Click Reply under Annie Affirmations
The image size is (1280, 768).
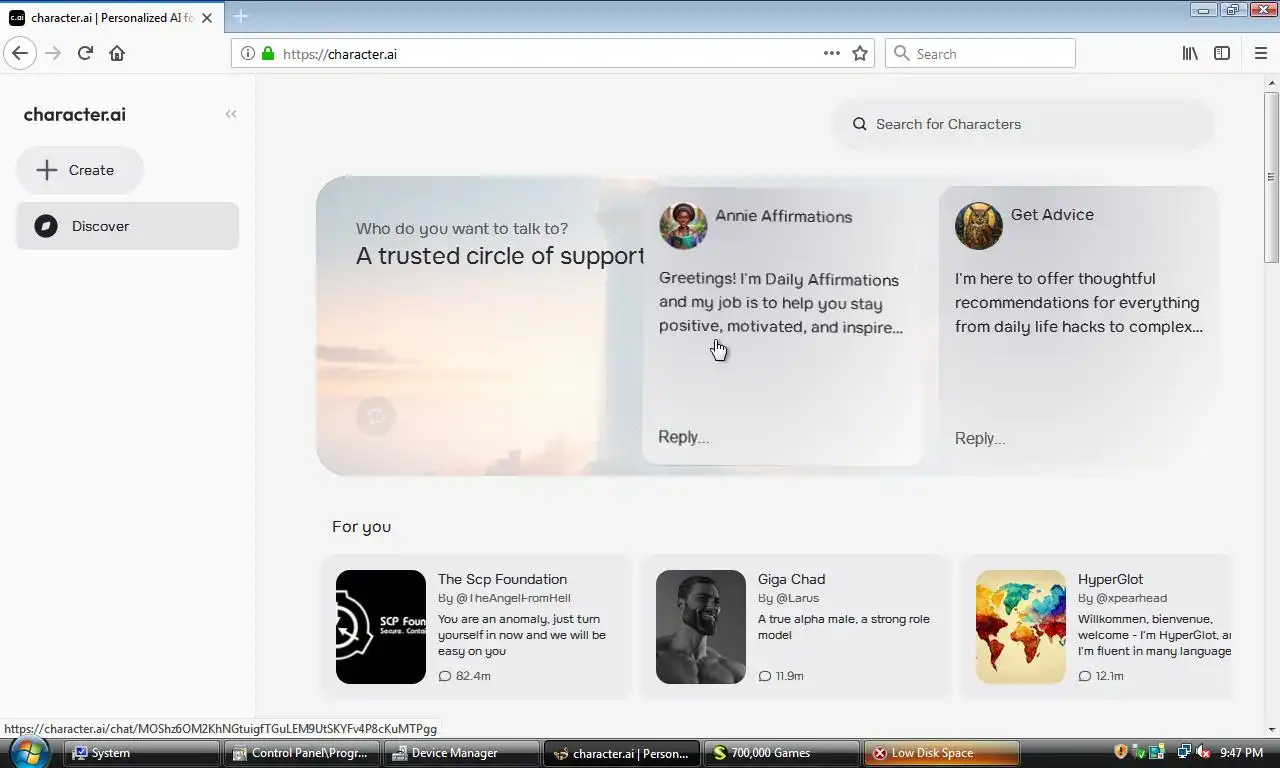coord(684,437)
